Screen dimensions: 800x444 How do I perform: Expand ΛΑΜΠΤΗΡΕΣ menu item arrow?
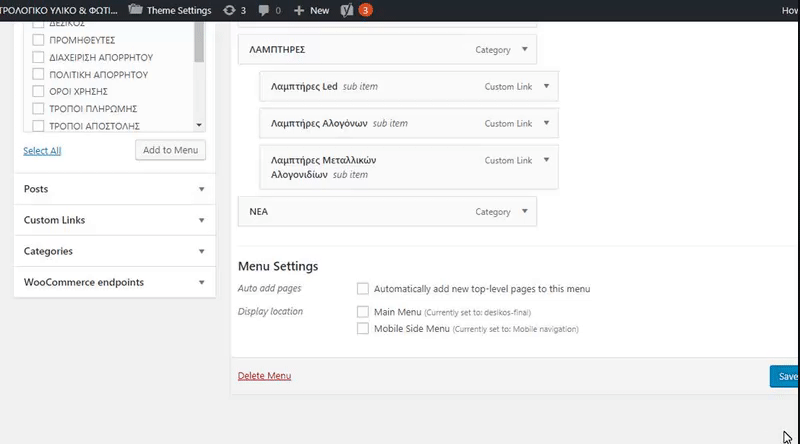point(526,49)
